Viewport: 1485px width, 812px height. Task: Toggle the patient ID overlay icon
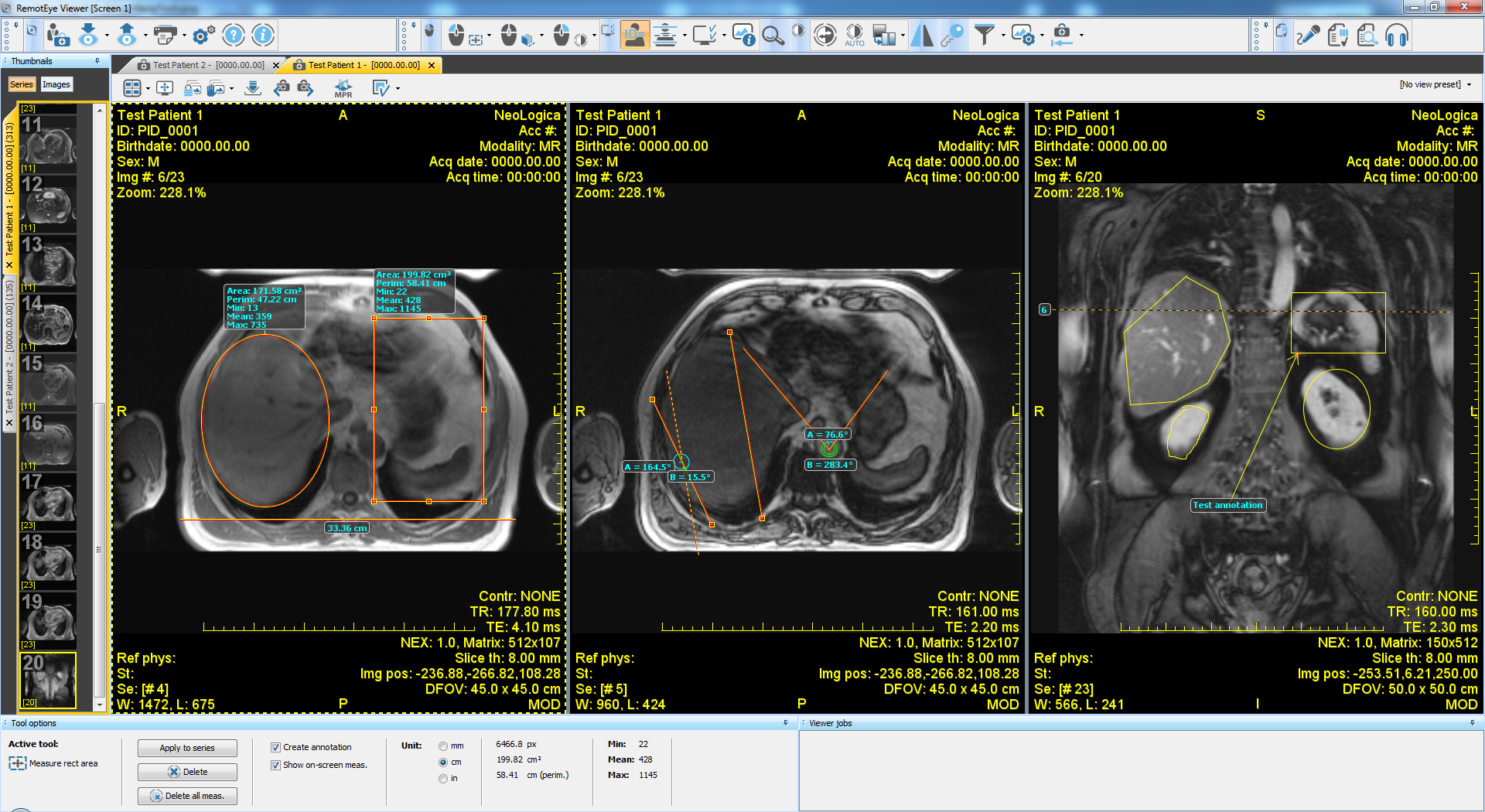(634, 36)
